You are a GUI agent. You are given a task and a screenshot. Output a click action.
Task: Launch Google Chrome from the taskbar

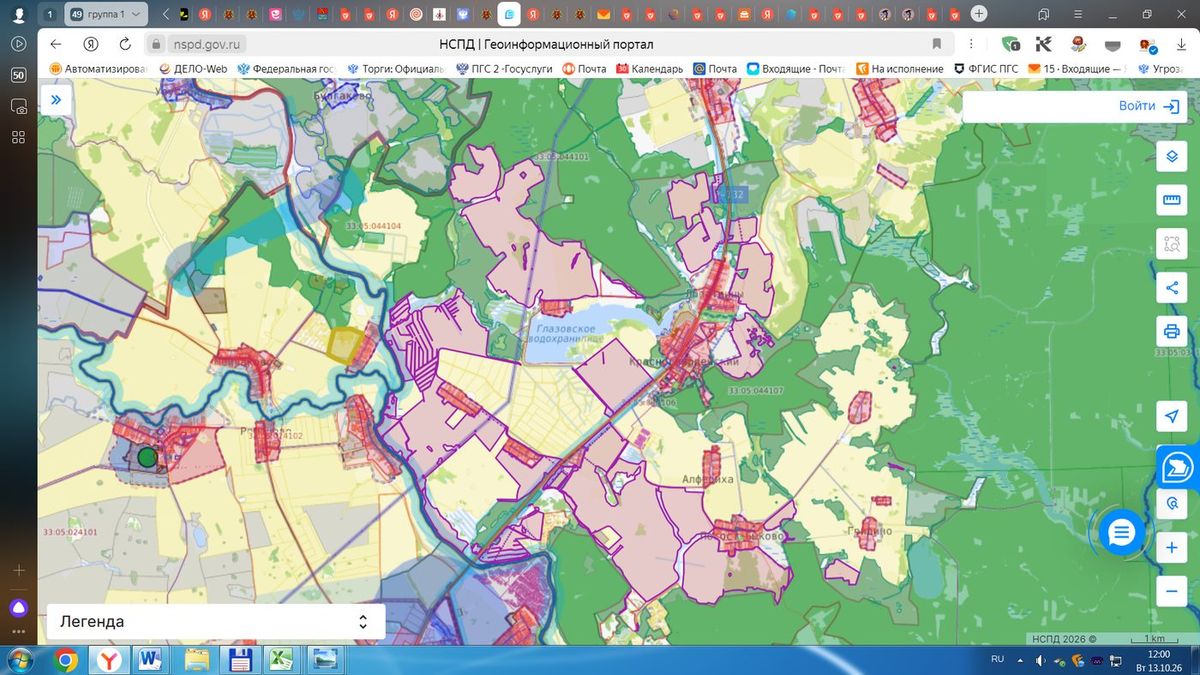click(67, 660)
